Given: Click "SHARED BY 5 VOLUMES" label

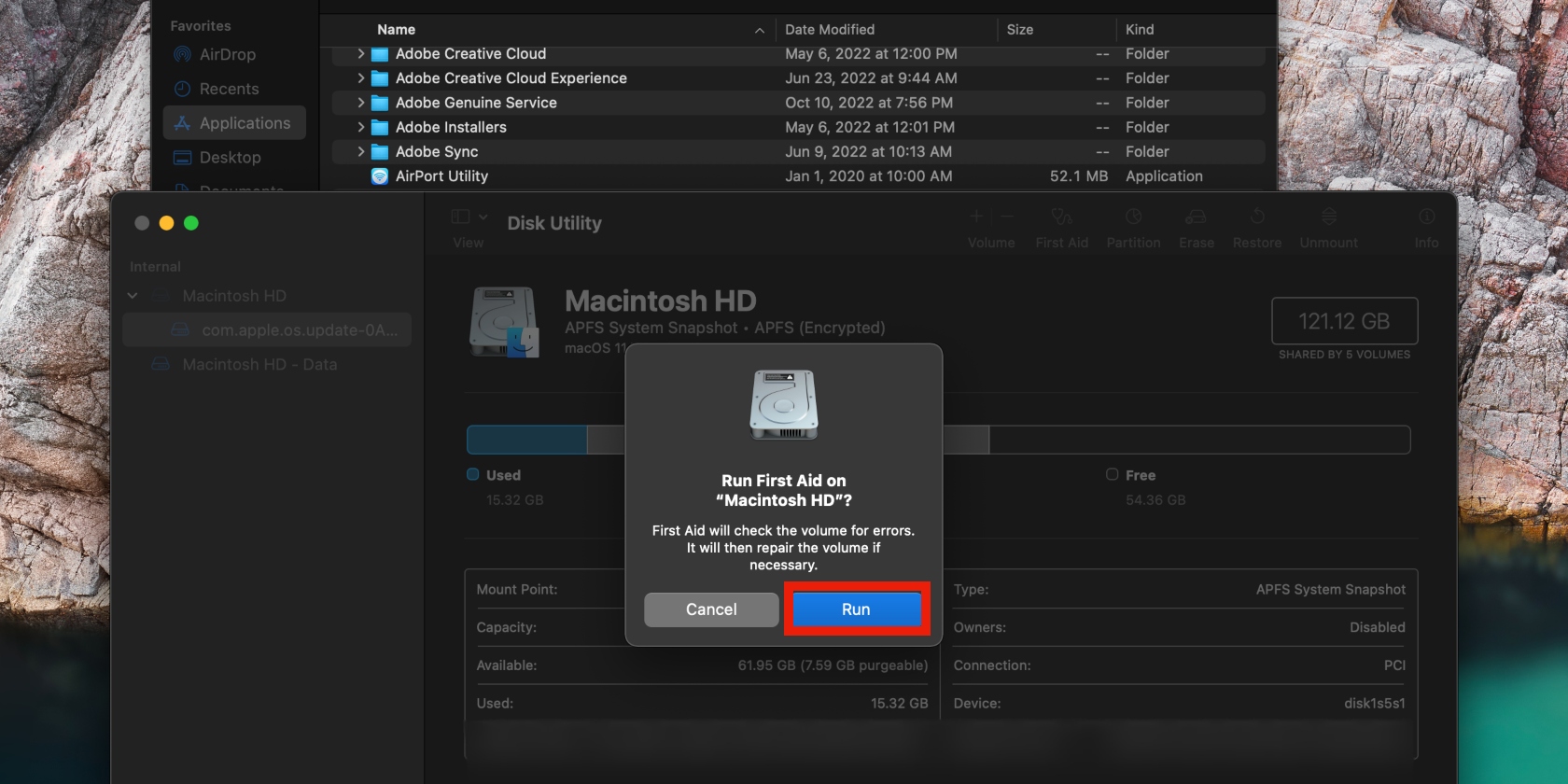Looking at the screenshot, I should (x=1344, y=355).
